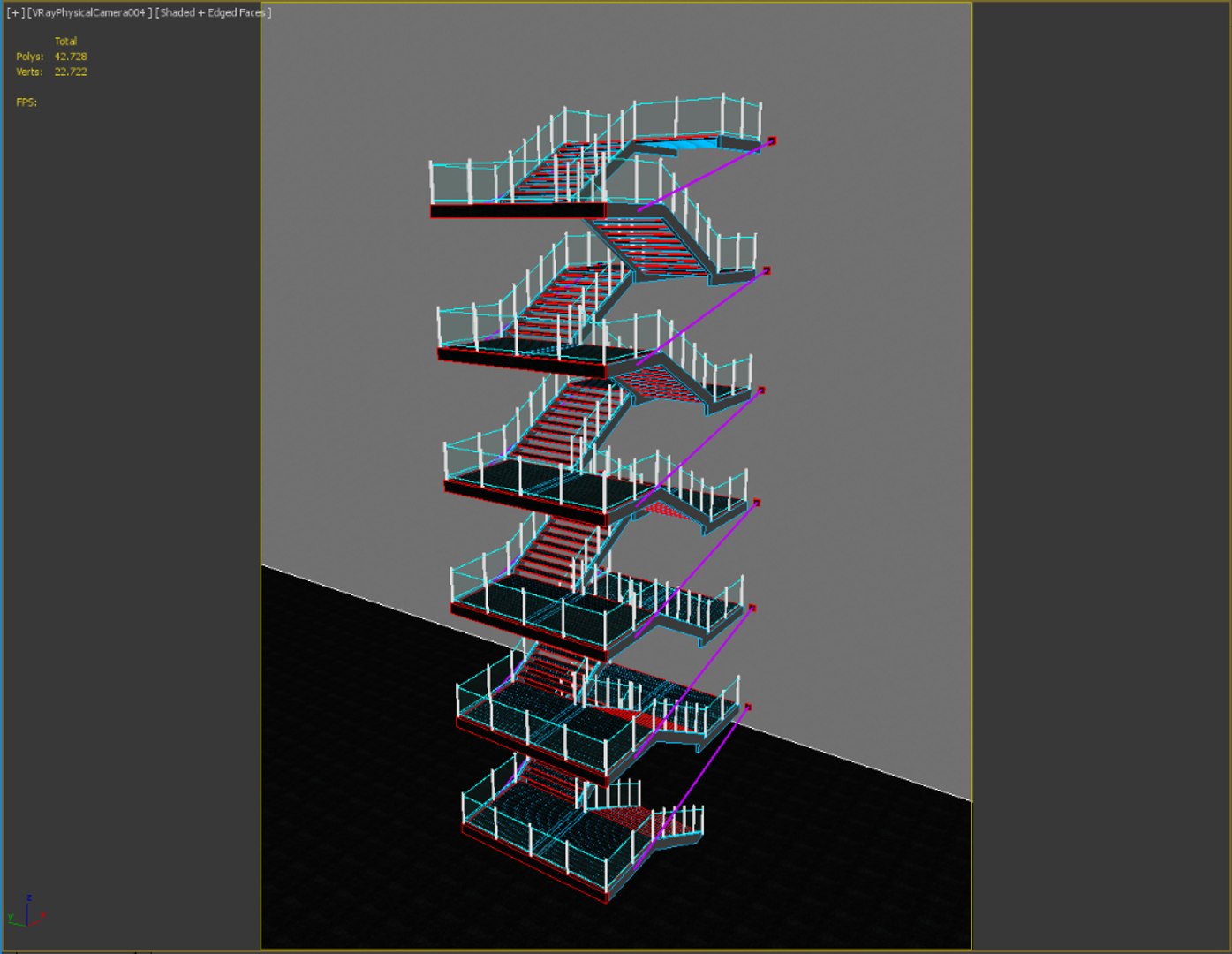Click the 'Polys:' statistics label
Viewport: 1232px width, 954px height.
point(29,57)
